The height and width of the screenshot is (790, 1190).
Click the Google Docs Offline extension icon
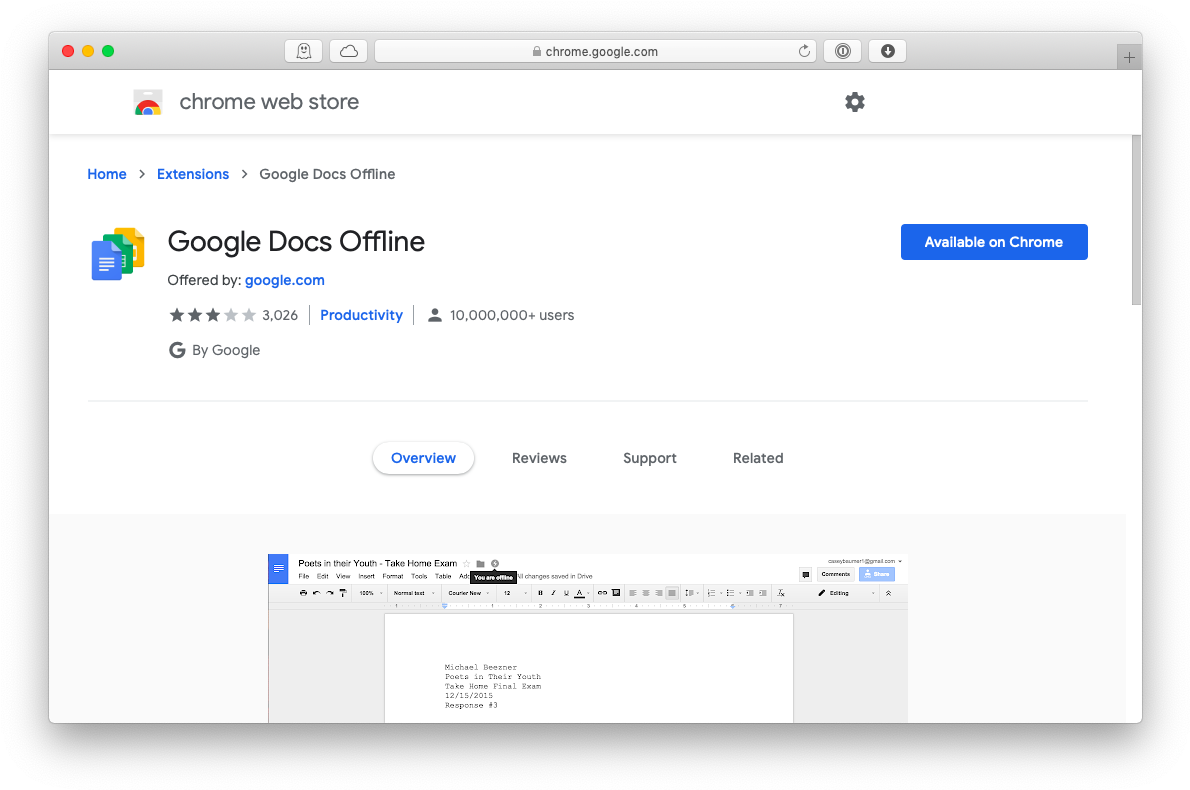click(x=118, y=253)
